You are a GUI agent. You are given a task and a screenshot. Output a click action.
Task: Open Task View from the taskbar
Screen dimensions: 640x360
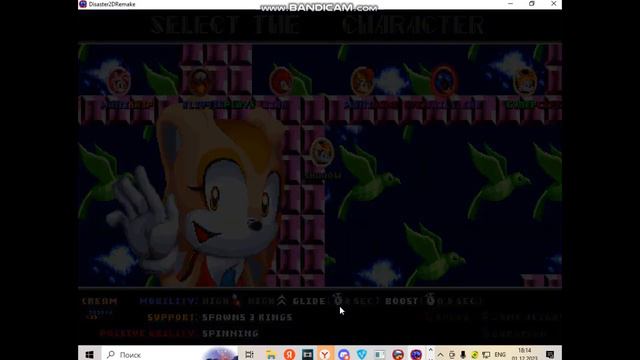[x=249, y=354]
